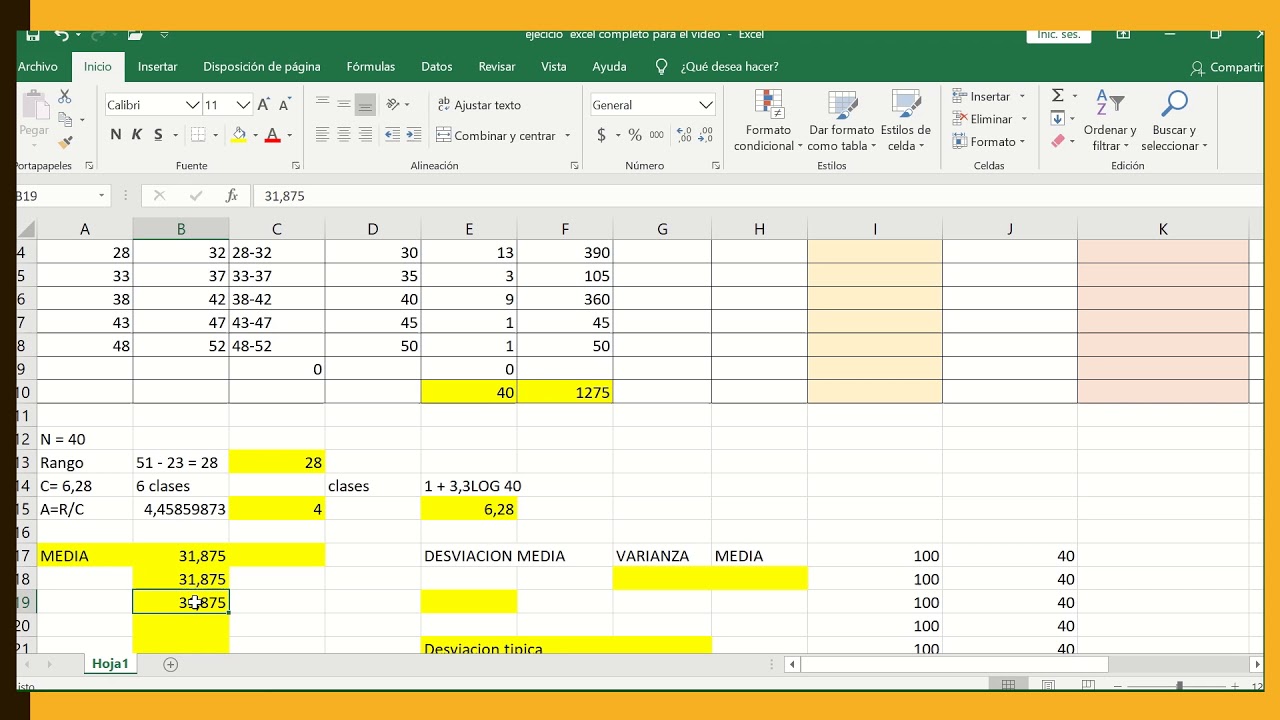
Task: Click the zoom slider in status bar
Action: [1180, 685]
